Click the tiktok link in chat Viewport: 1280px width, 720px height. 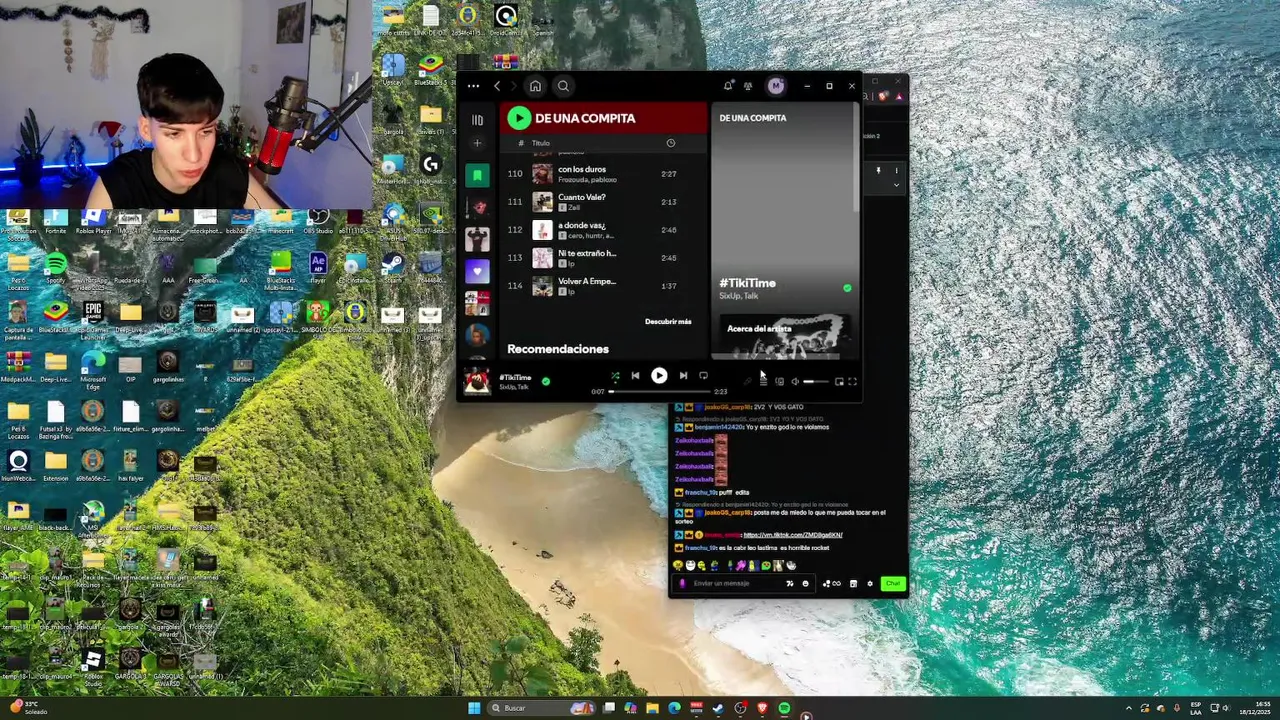[793, 535]
